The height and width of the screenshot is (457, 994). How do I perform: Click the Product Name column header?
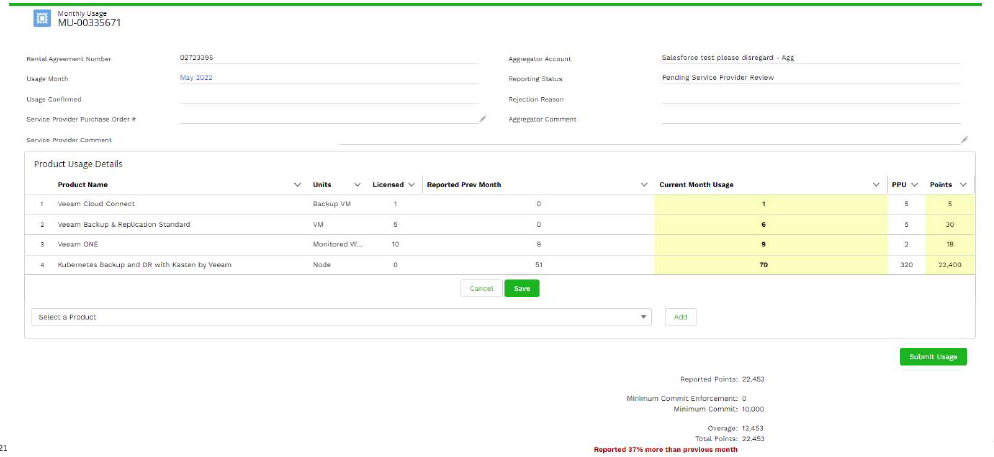82,185
